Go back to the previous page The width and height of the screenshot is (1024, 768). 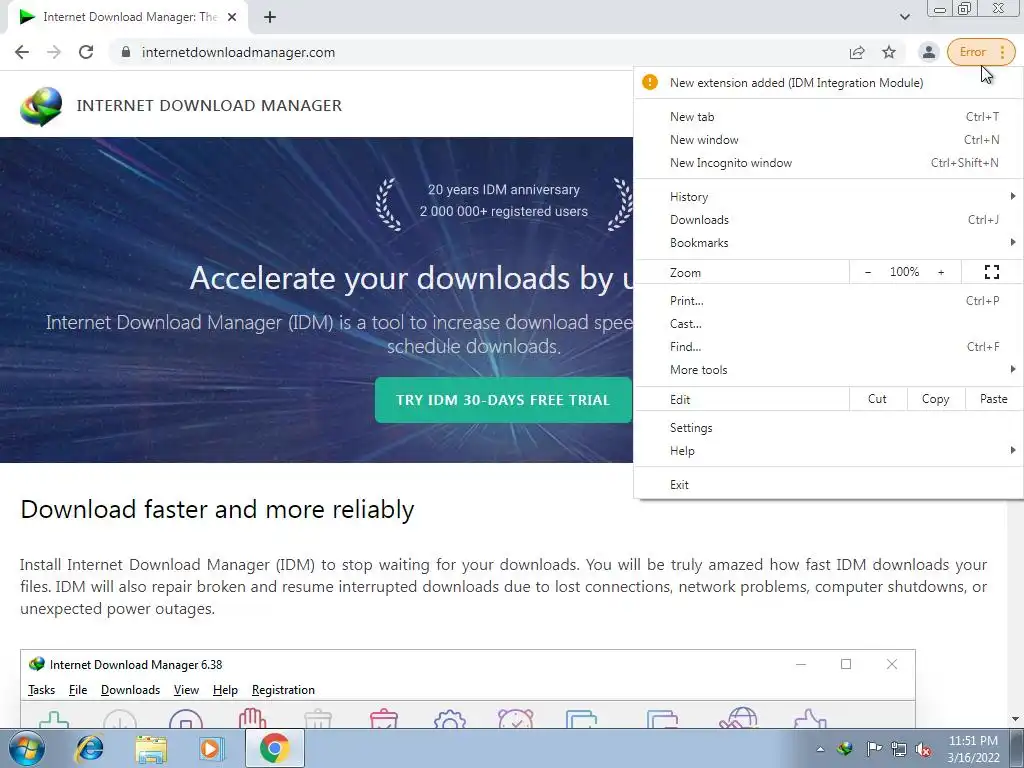(22, 52)
